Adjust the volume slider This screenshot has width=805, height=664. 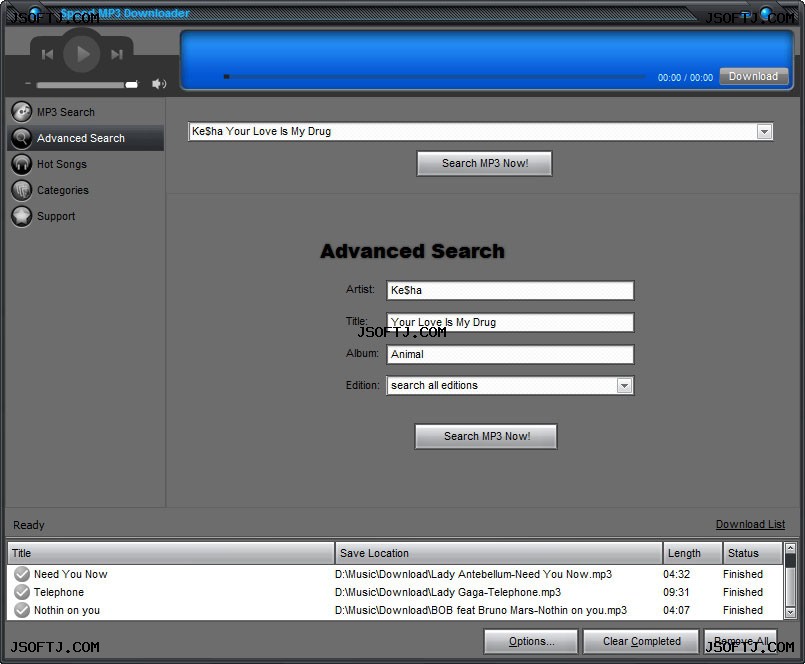(87, 85)
